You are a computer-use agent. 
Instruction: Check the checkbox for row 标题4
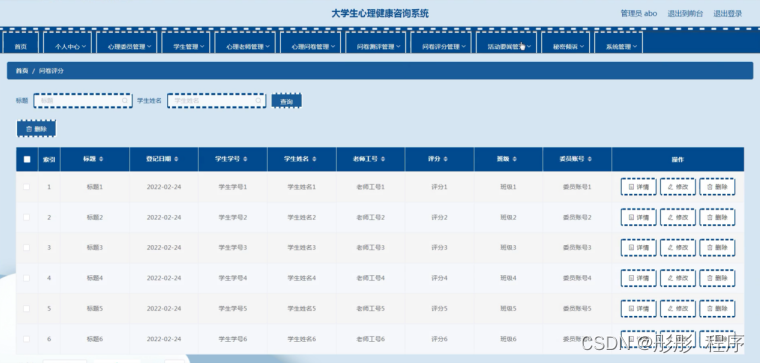click(x=27, y=278)
